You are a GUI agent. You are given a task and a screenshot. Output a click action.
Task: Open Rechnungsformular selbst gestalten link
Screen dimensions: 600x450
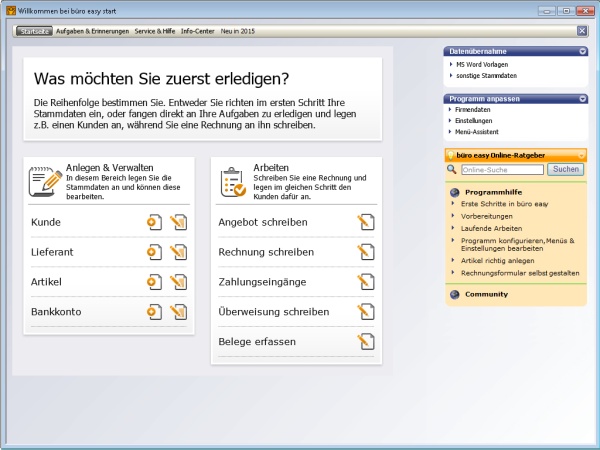(520, 273)
